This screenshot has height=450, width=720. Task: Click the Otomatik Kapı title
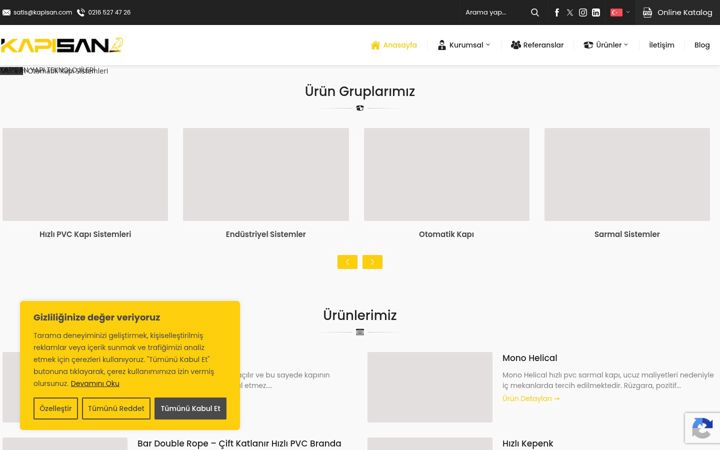[446, 234]
